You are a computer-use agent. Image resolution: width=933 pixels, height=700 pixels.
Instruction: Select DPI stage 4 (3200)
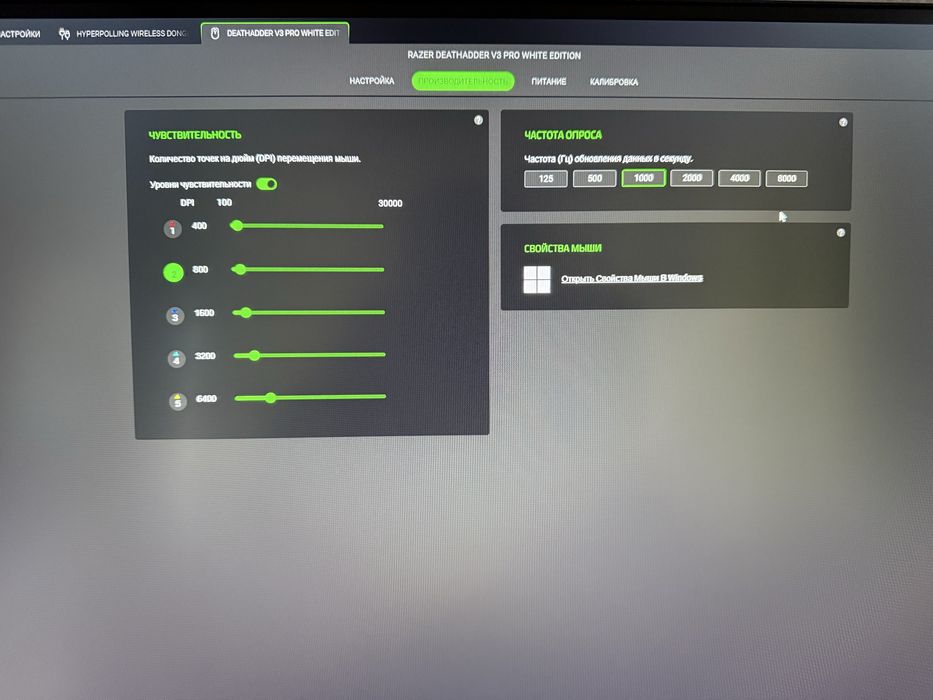pos(176,359)
